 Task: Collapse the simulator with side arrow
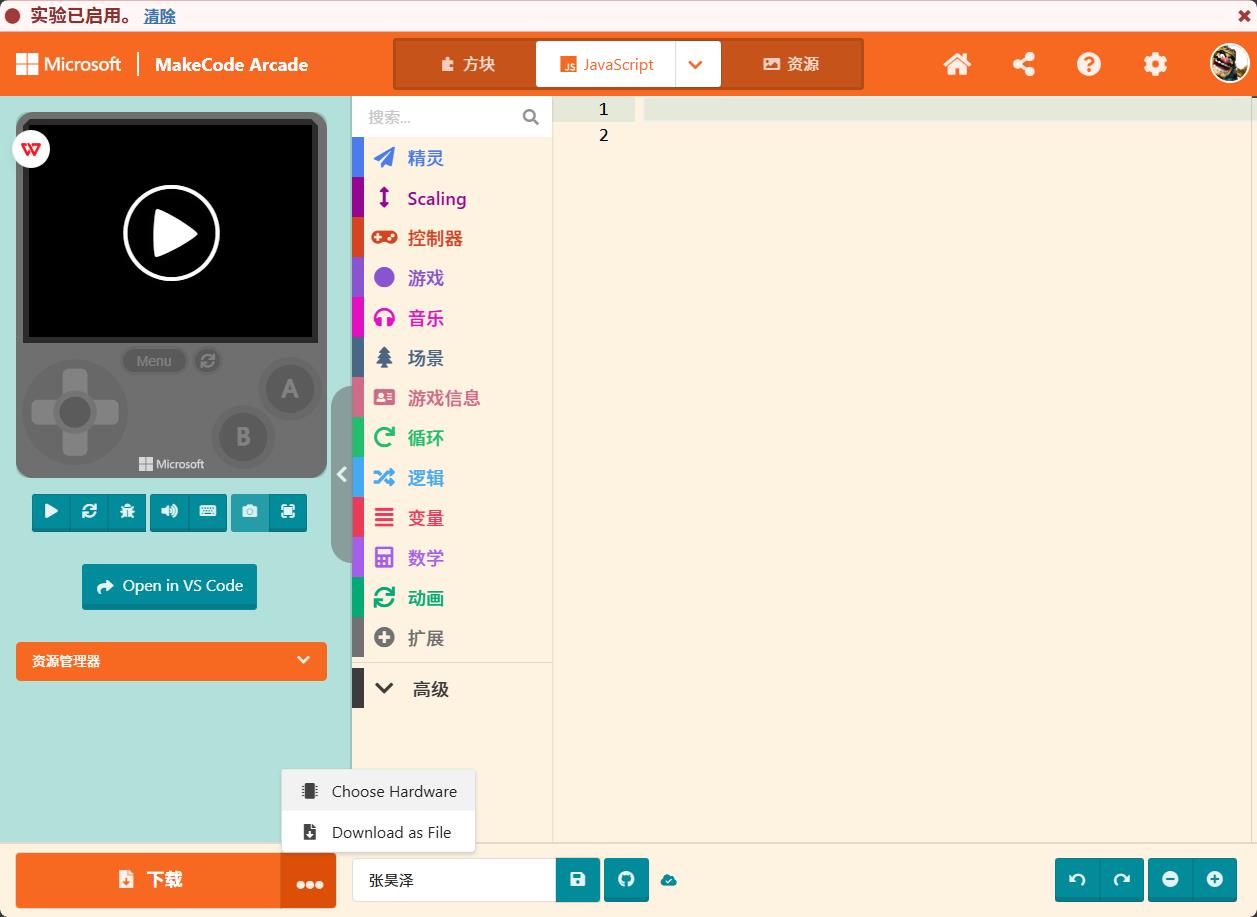click(x=341, y=474)
